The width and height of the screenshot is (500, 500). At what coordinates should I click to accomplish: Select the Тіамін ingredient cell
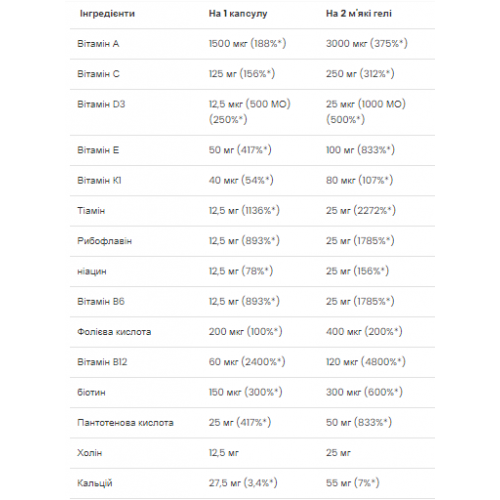(91, 211)
